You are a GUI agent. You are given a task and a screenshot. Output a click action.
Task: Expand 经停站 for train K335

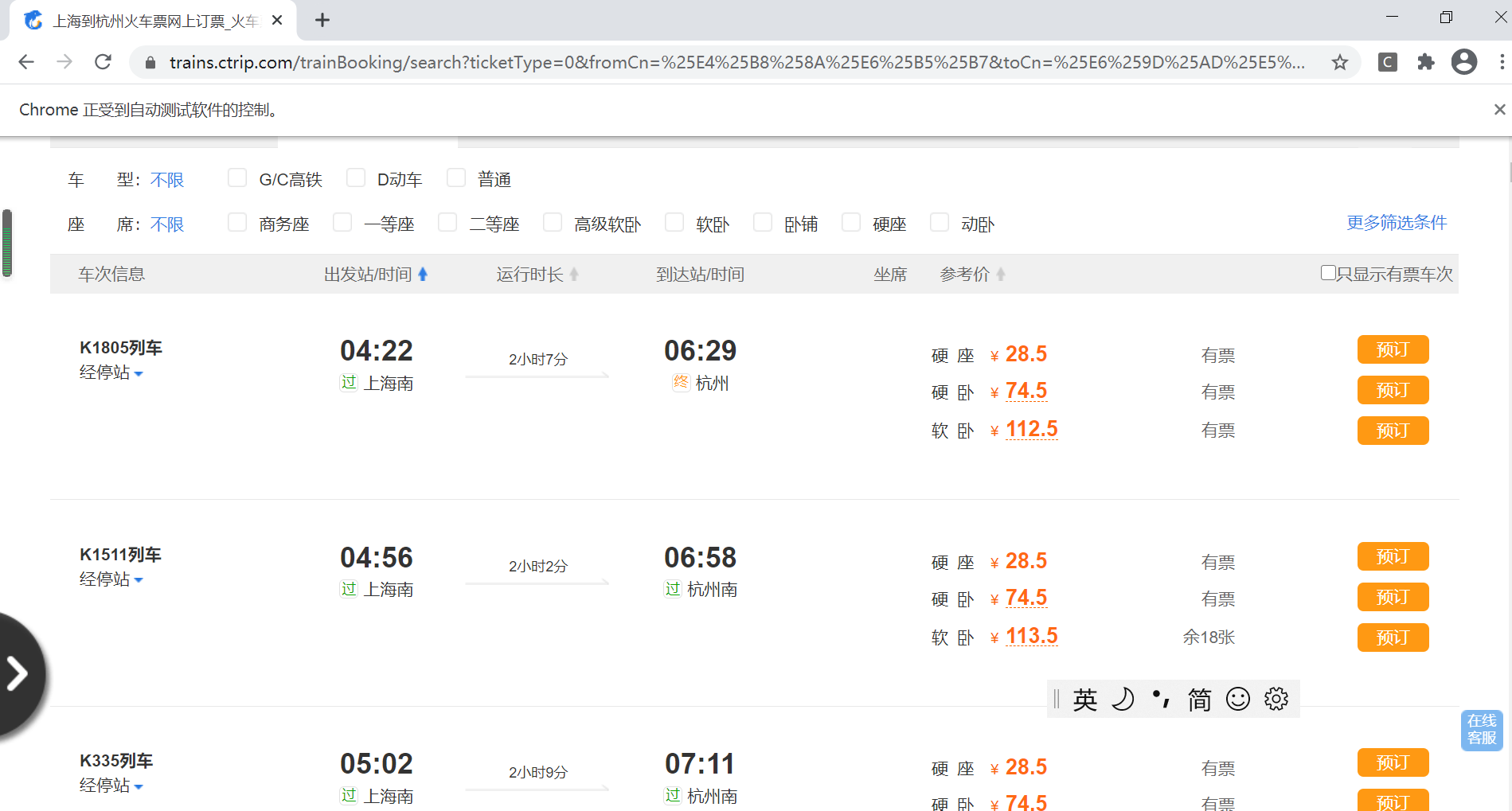[111, 786]
